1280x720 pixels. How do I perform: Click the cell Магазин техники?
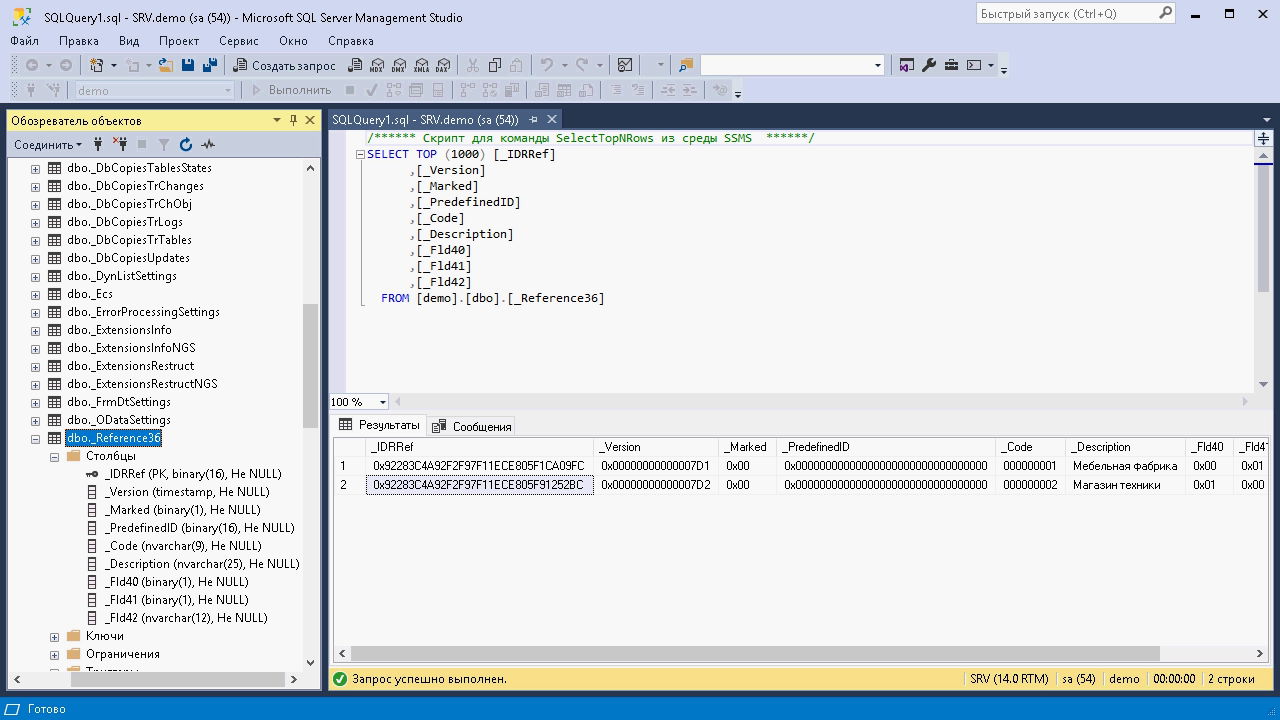pos(1125,485)
